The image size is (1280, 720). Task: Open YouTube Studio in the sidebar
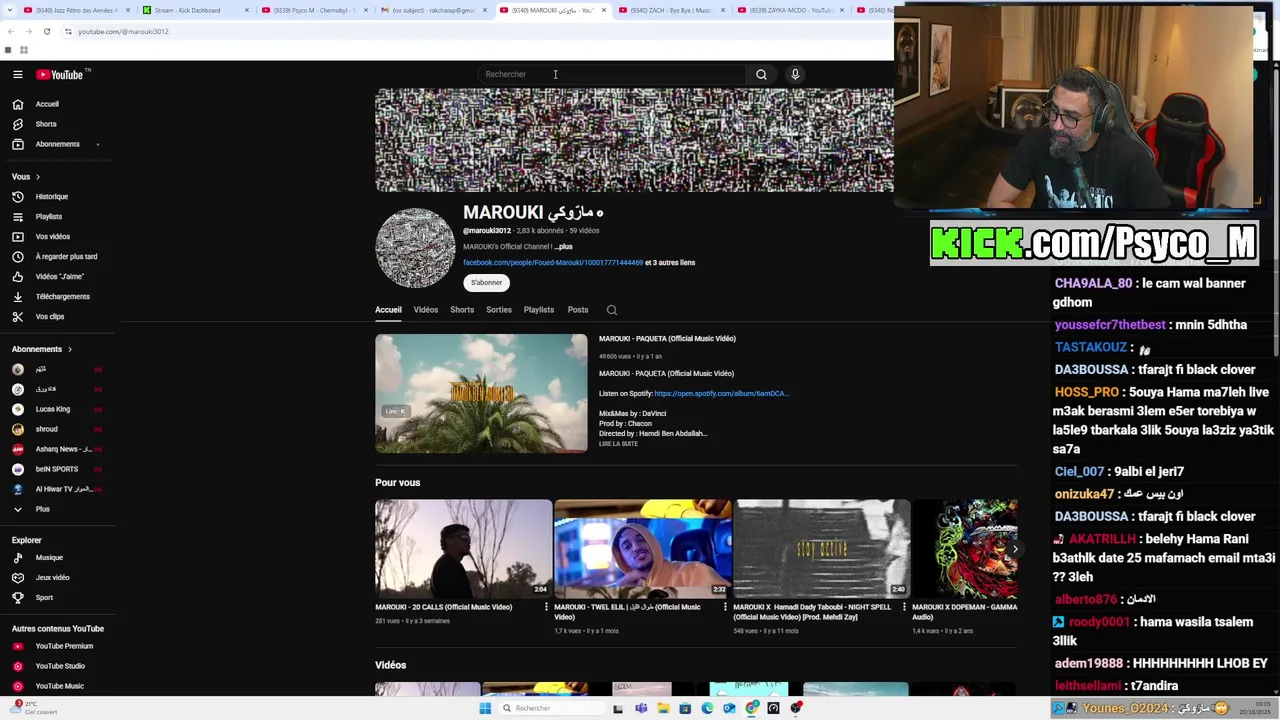tap(60, 666)
